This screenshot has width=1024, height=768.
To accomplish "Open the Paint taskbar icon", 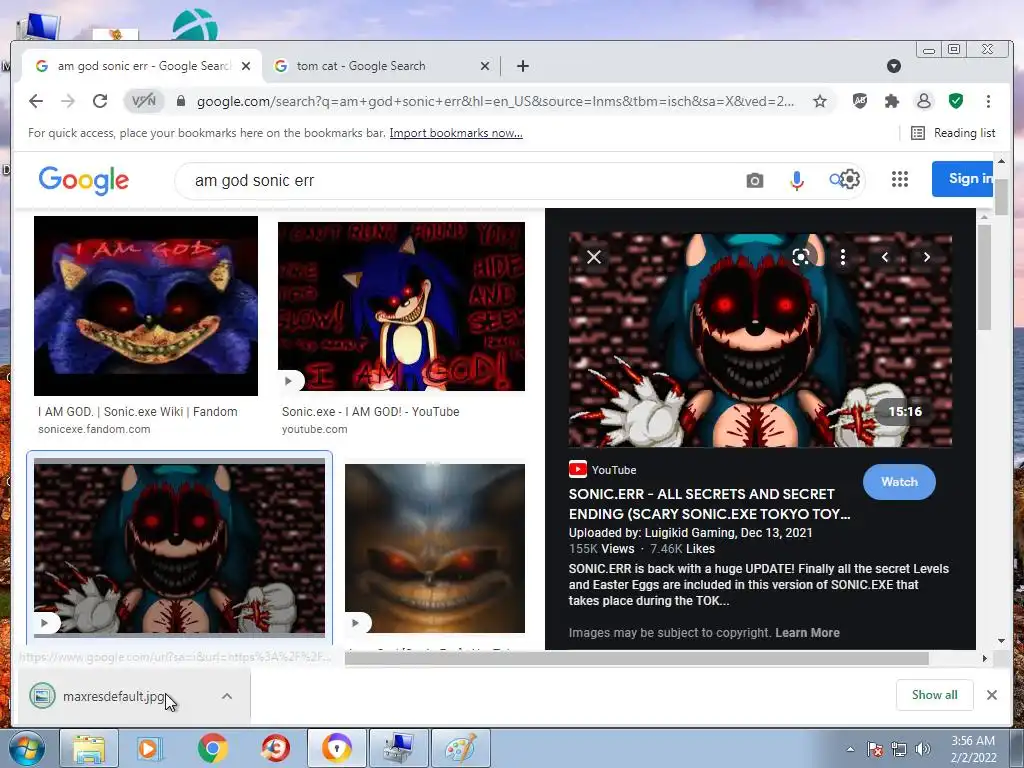I will click(460, 748).
